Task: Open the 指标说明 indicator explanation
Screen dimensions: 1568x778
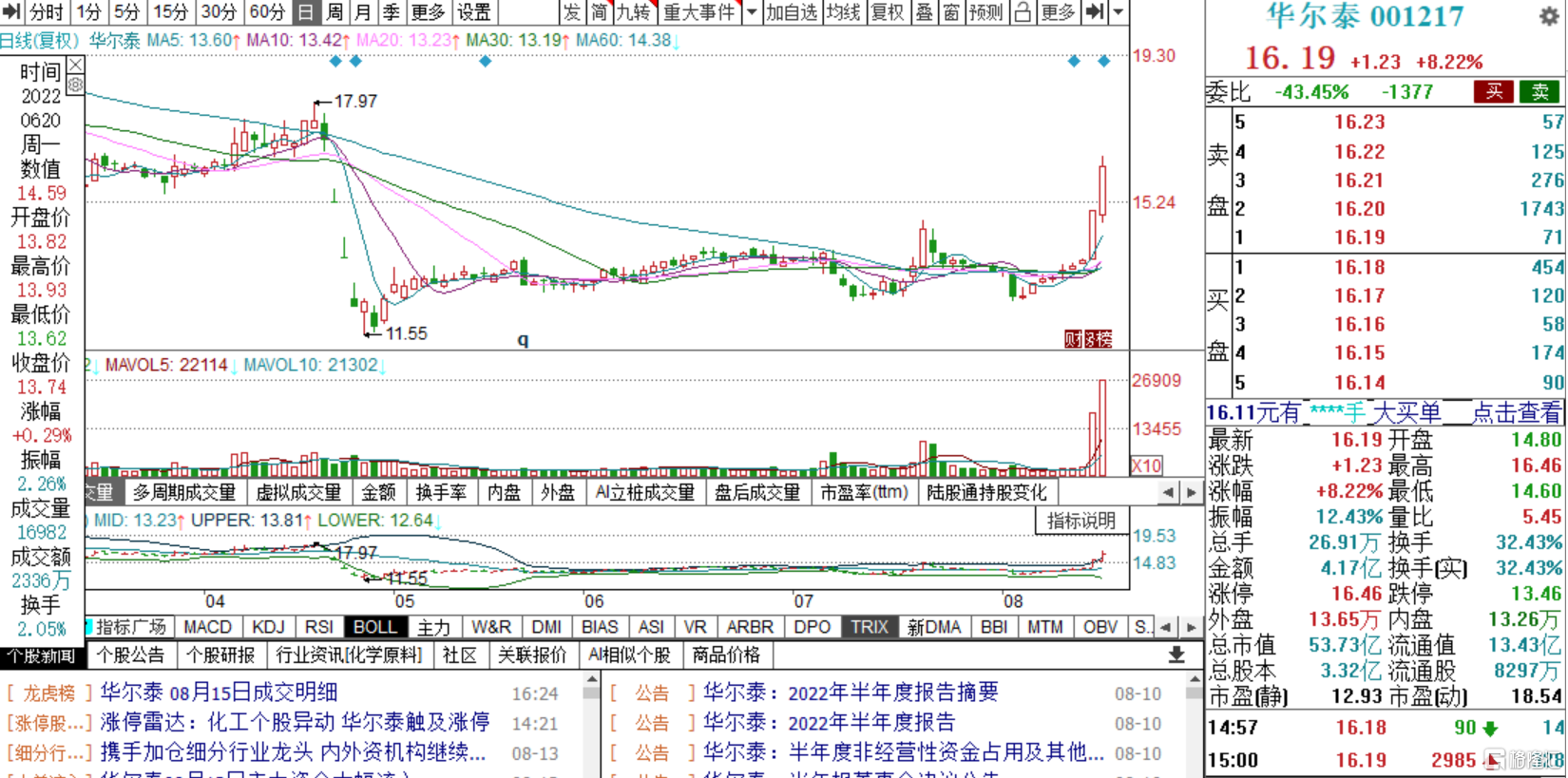Action: coord(1081,521)
